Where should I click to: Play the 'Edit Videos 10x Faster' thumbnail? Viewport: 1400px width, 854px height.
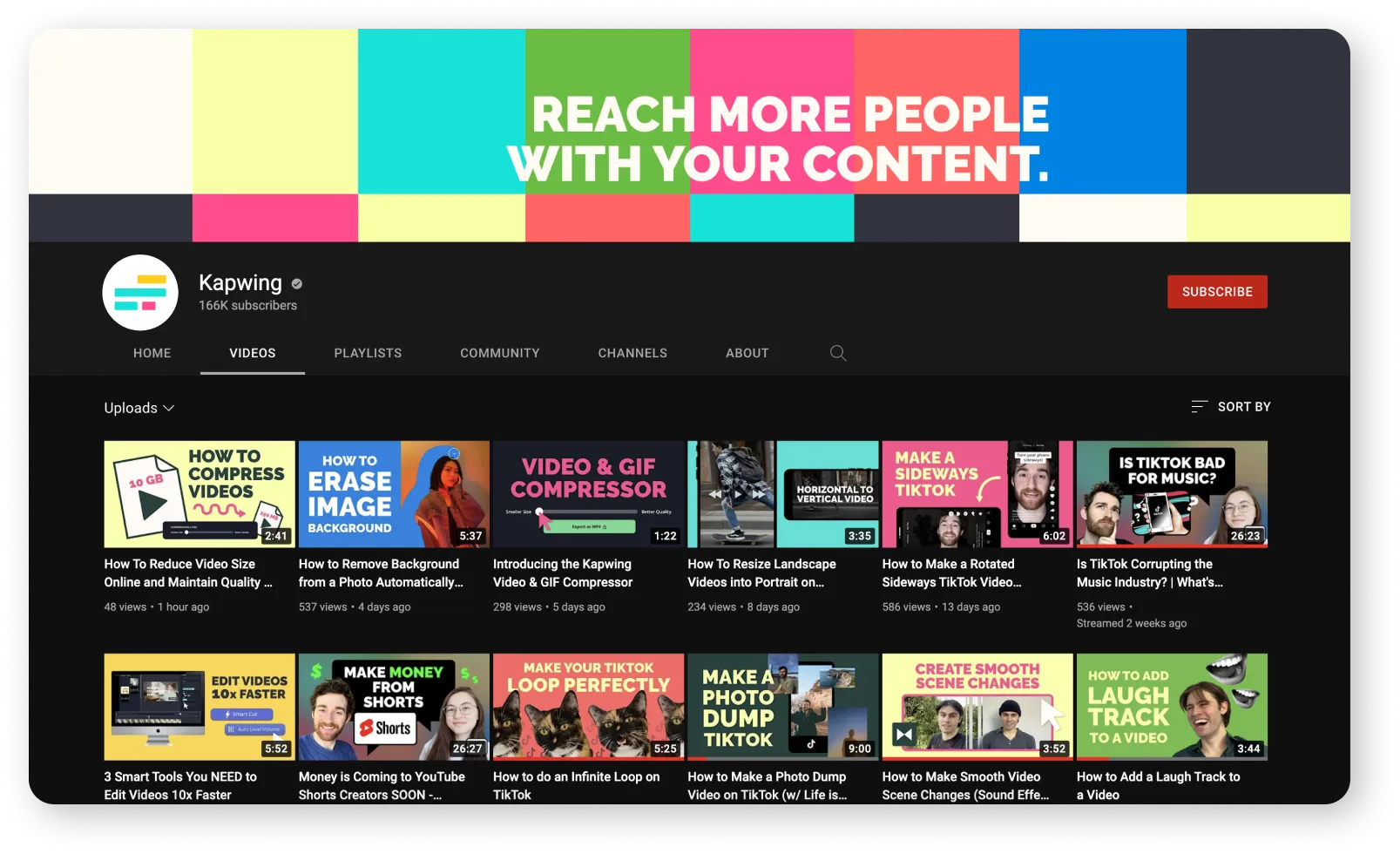point(200,707)
